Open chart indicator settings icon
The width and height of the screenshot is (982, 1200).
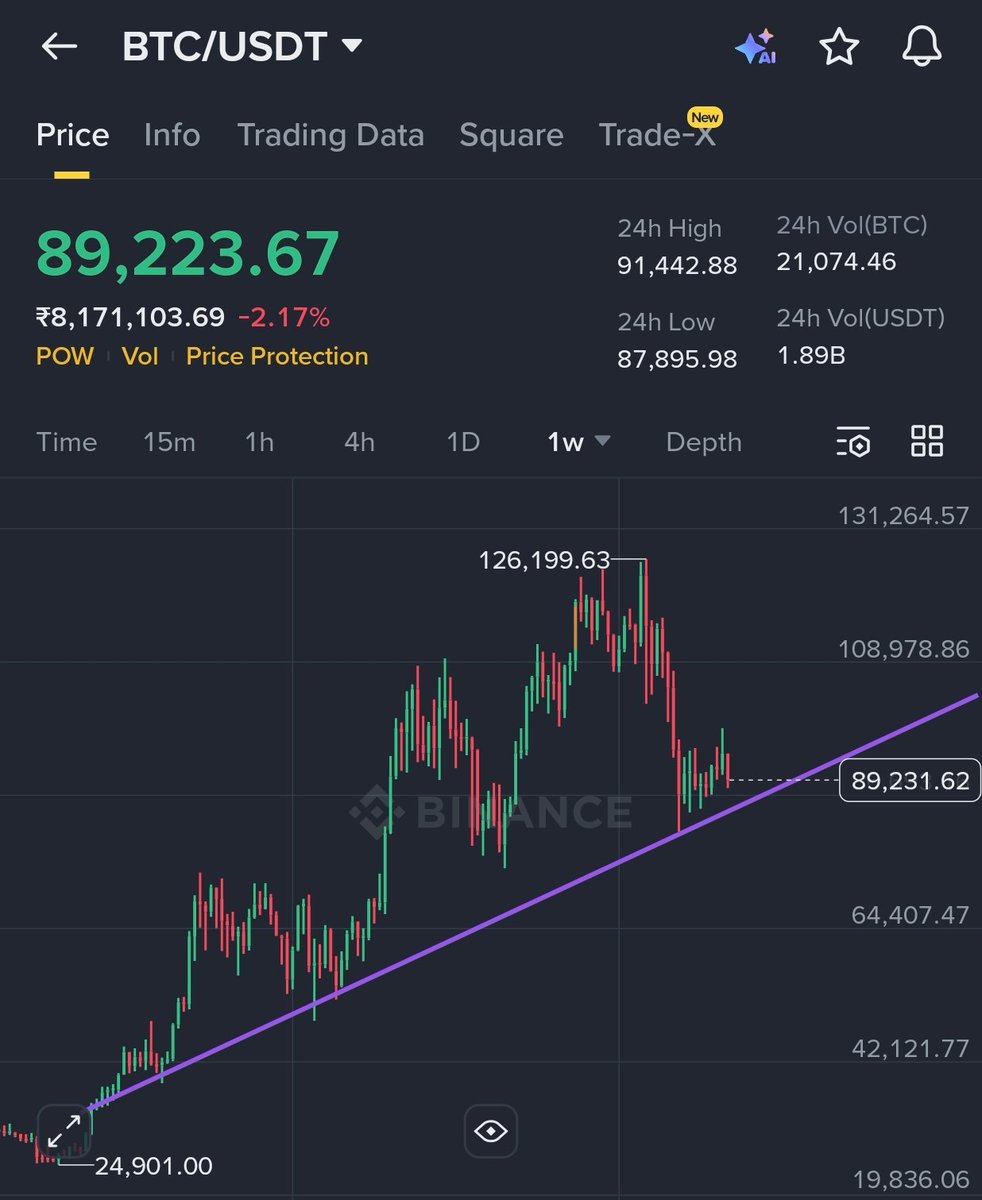[853, 441]
